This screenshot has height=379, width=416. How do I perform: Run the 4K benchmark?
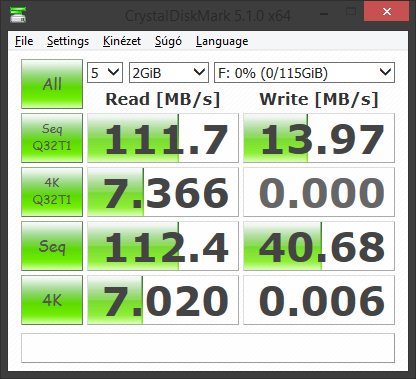(52, 300)
